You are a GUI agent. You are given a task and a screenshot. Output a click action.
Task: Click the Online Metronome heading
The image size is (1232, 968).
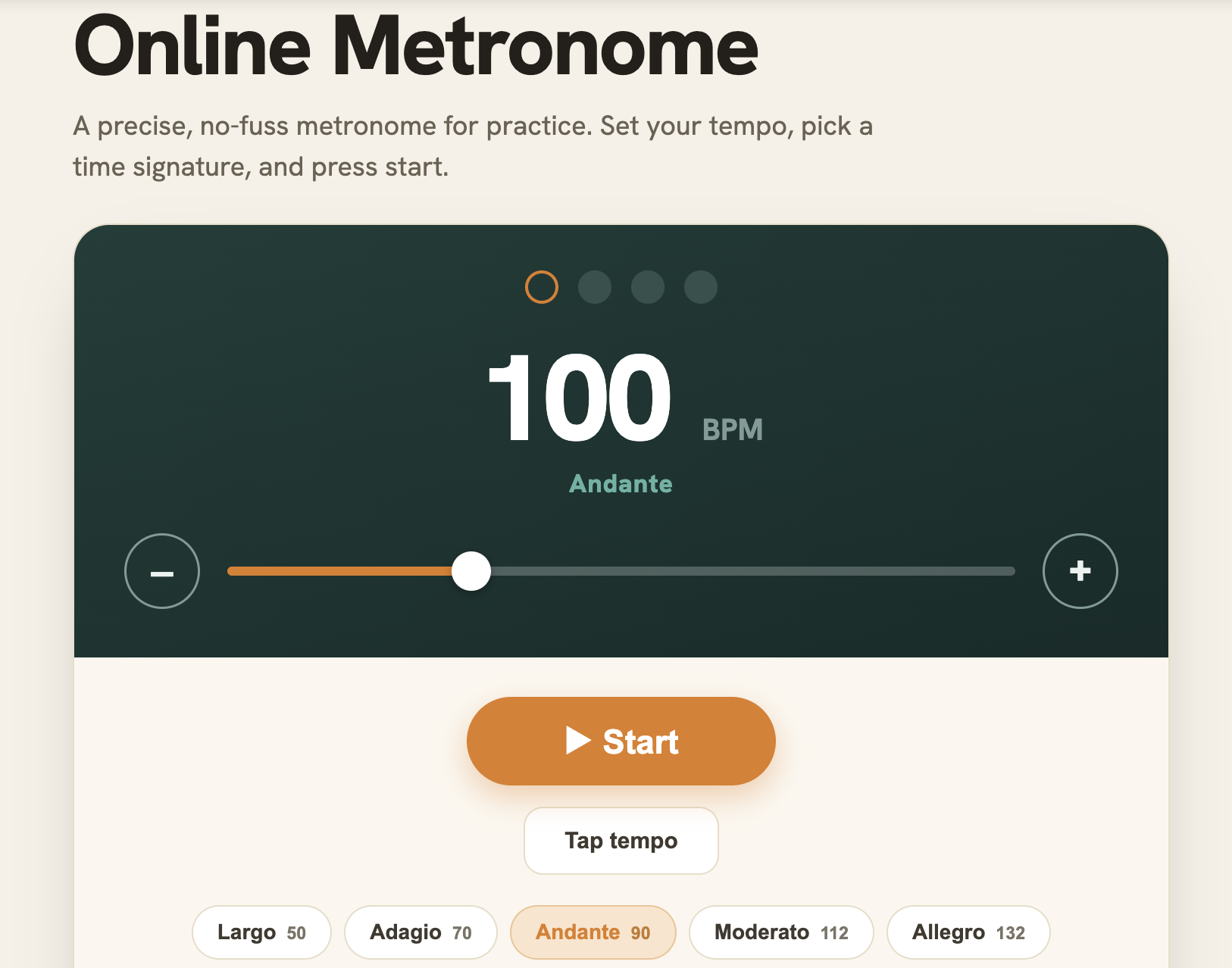[x=416, y=45]
